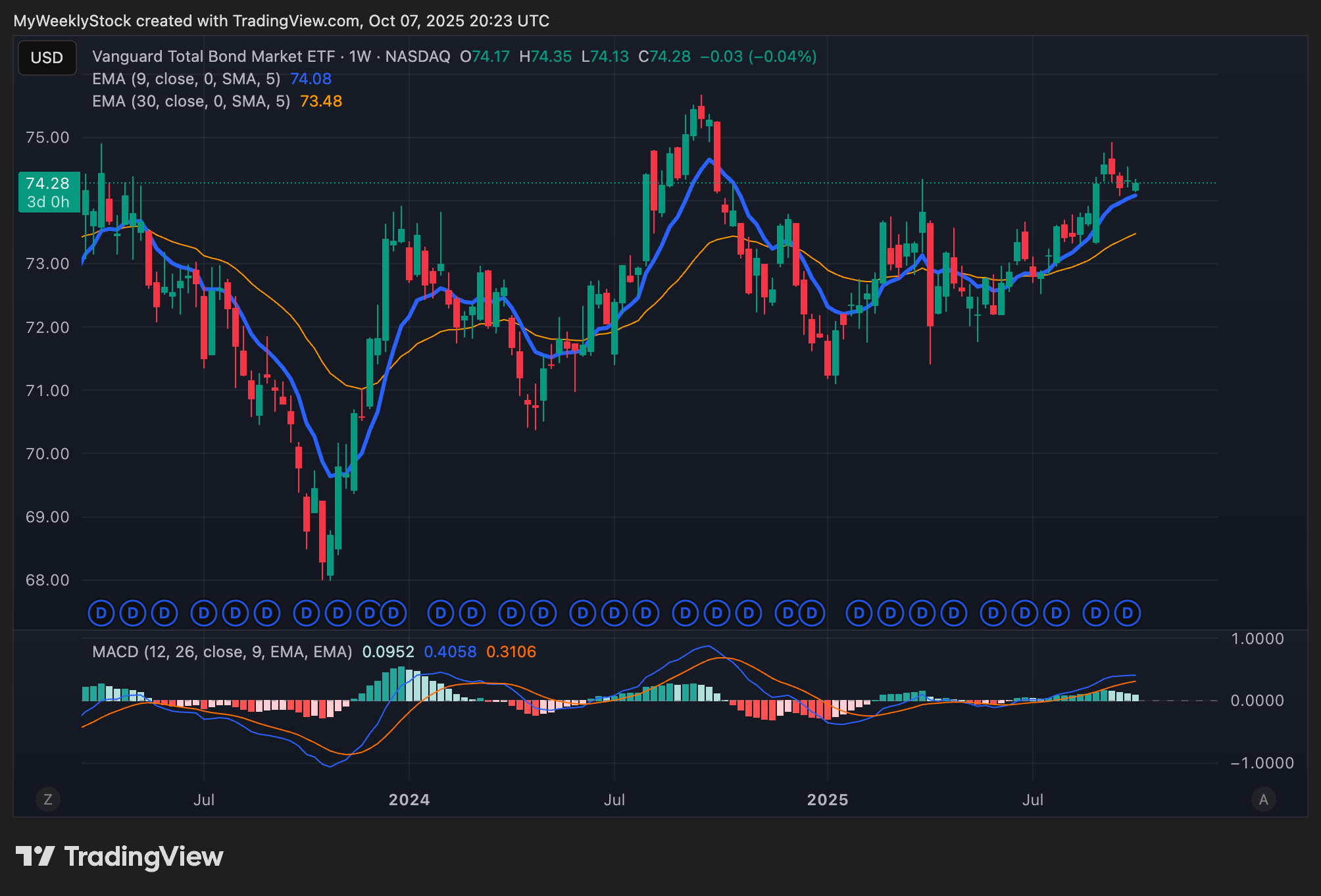Click the leftmost dividend D marker
Image resolution: width=1321 pixels, height=896 pixels.
(101, 613)
